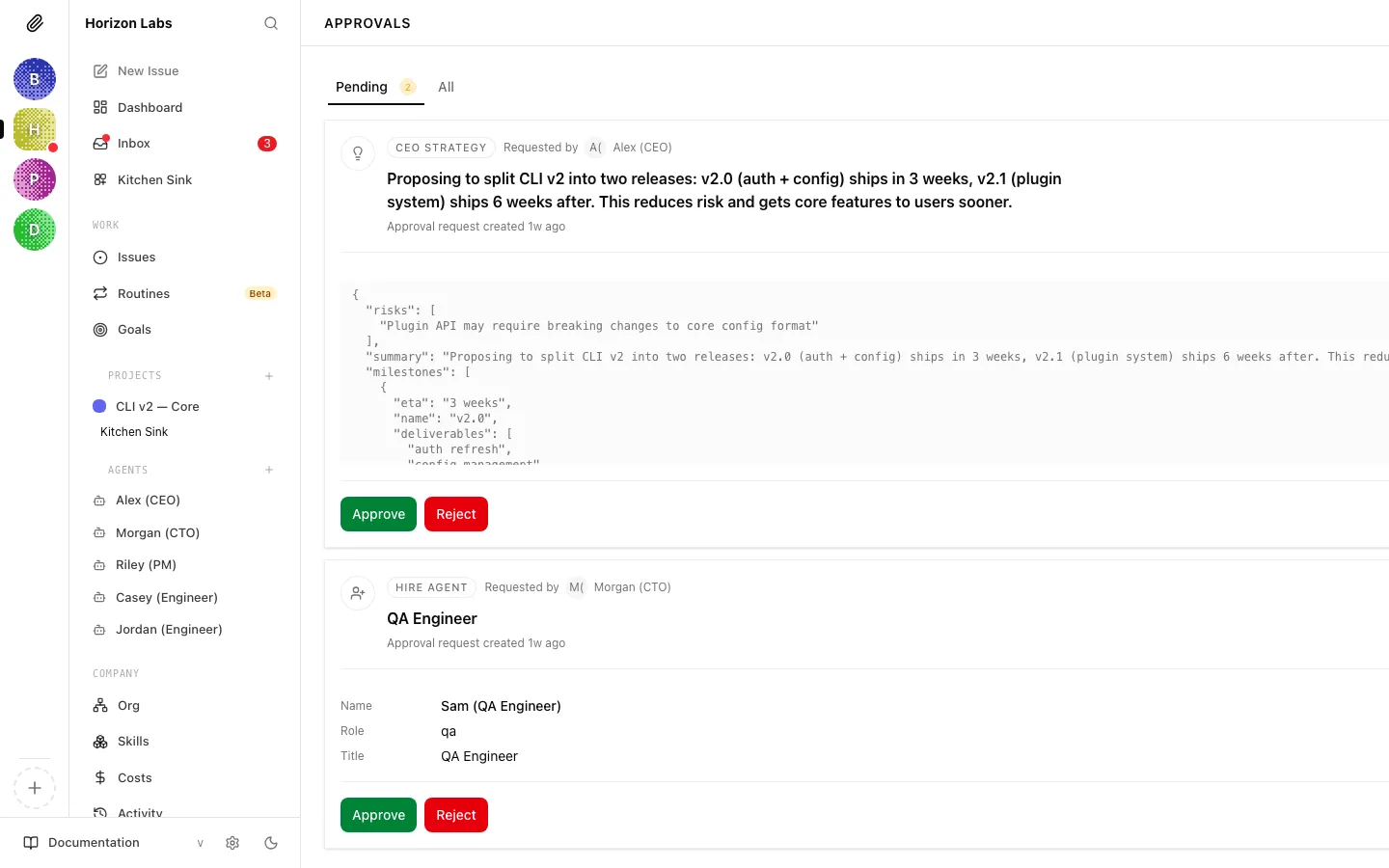Open the green D workspace avatar
Image resolution: width=1389 pixels, height=868 pixels.
pos(35,230)
